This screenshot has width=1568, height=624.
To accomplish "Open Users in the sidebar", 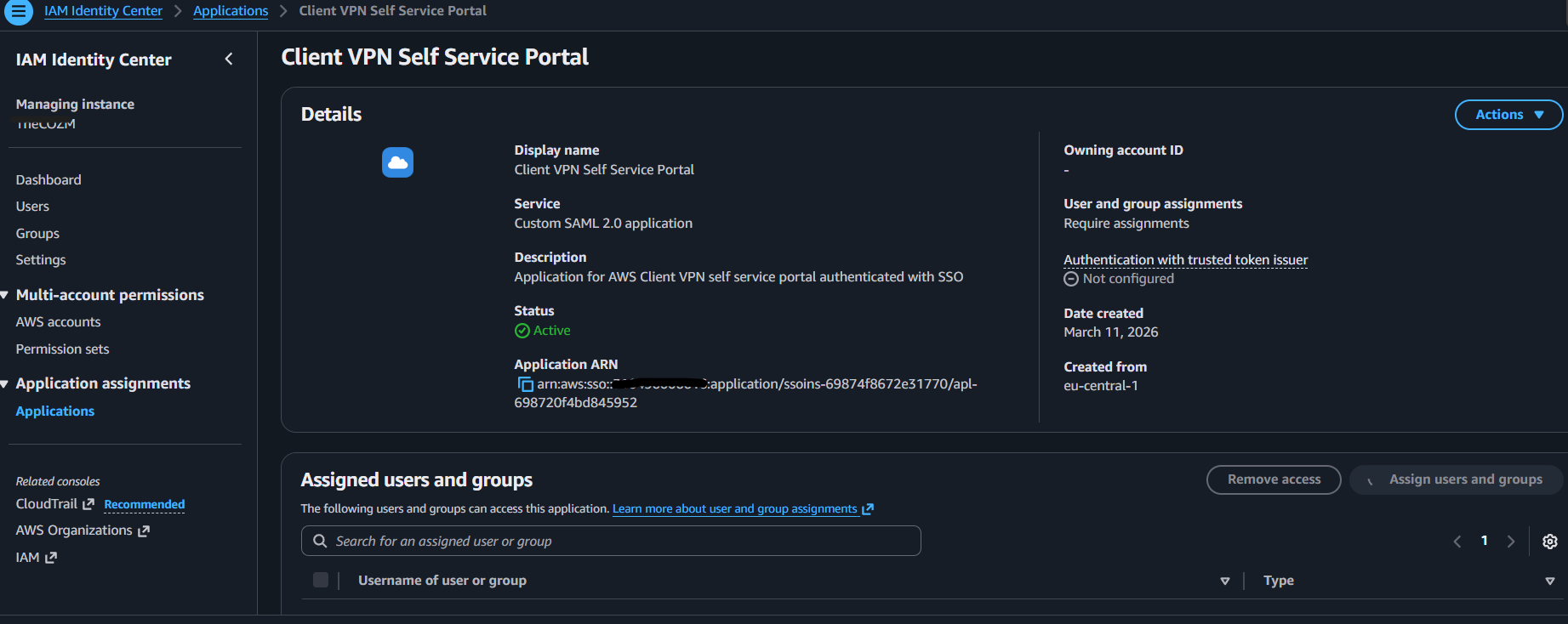I will click(x=32, y=207).
